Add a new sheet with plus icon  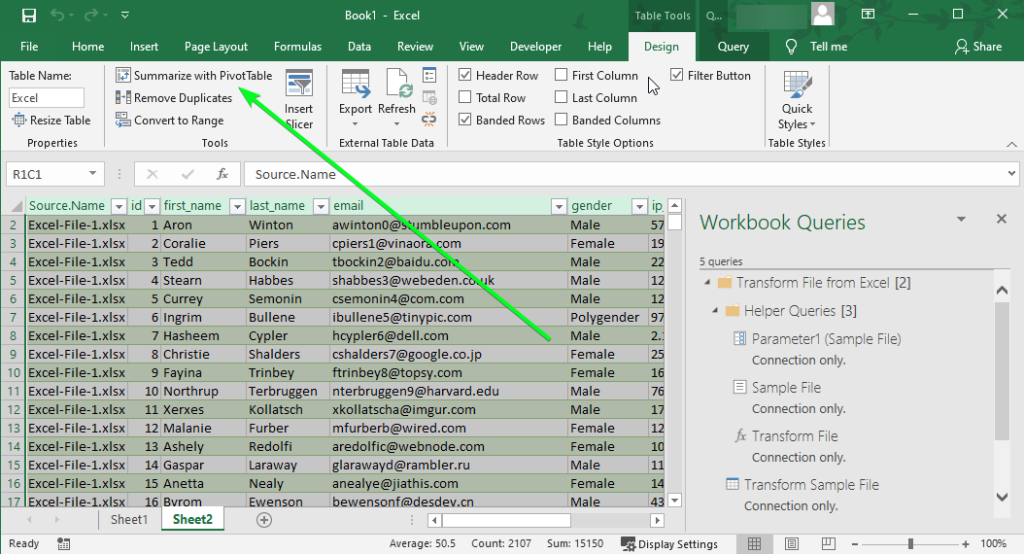click(x=264, y=520)
